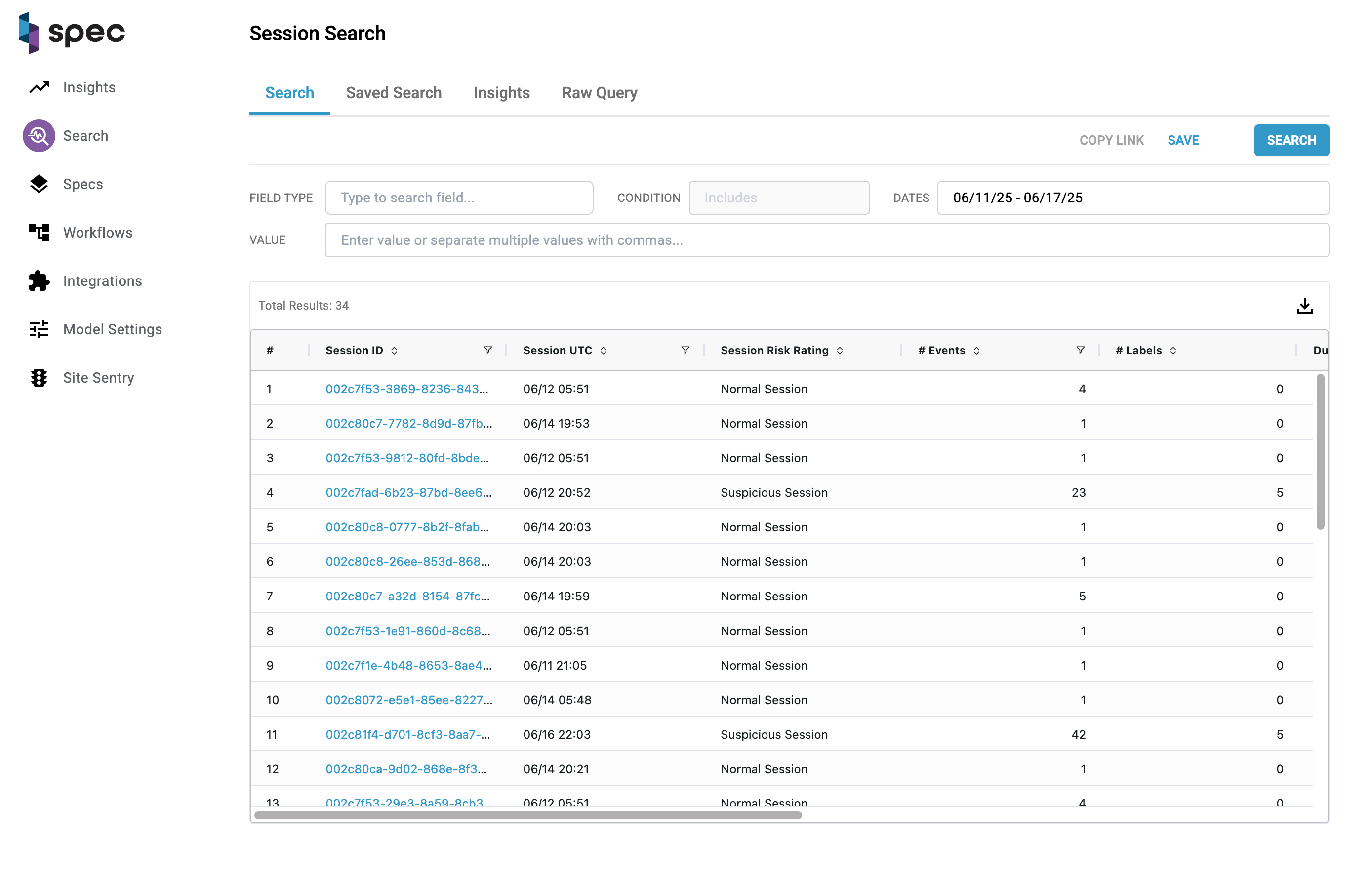Screen dimensions: 1372x876
Task: Click COPY LINK
Action: [1111, 140]
